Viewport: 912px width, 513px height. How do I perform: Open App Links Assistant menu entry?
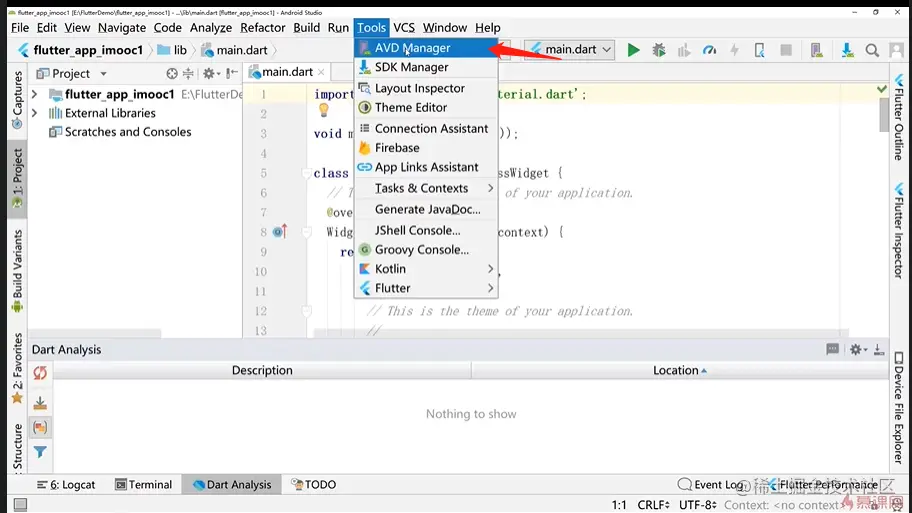tap(426, 167)
